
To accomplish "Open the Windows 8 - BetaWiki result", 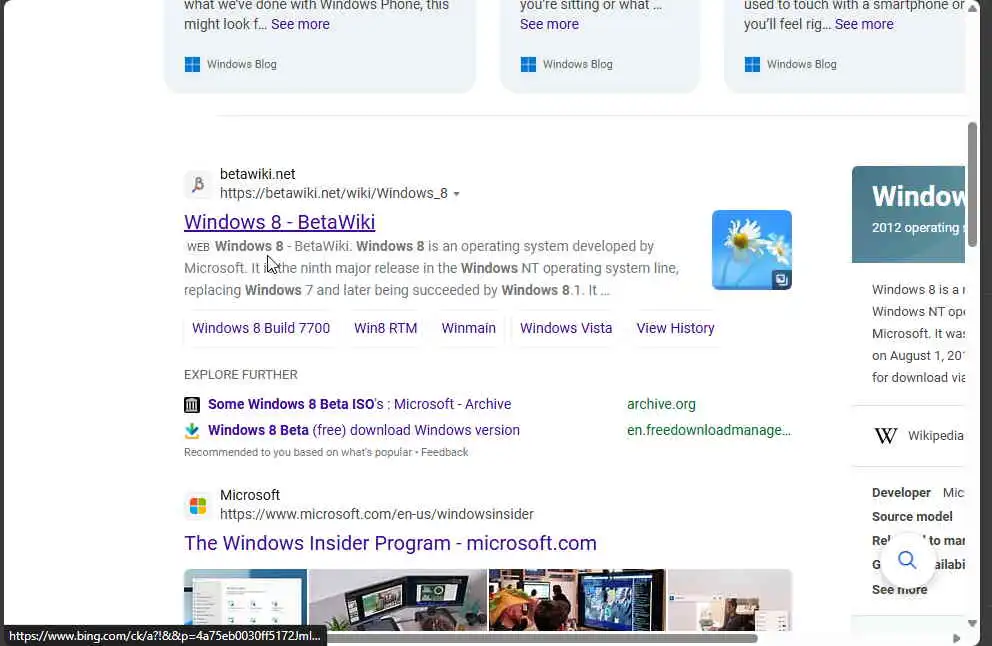I will click(x=280, y=222).
